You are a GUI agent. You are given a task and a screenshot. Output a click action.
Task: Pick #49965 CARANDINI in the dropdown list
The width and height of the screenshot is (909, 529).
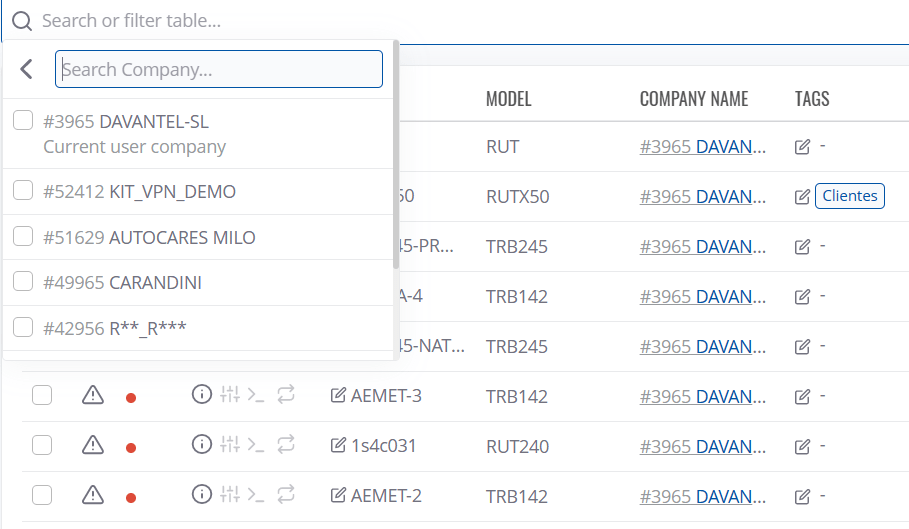click(x=23, y=282)
